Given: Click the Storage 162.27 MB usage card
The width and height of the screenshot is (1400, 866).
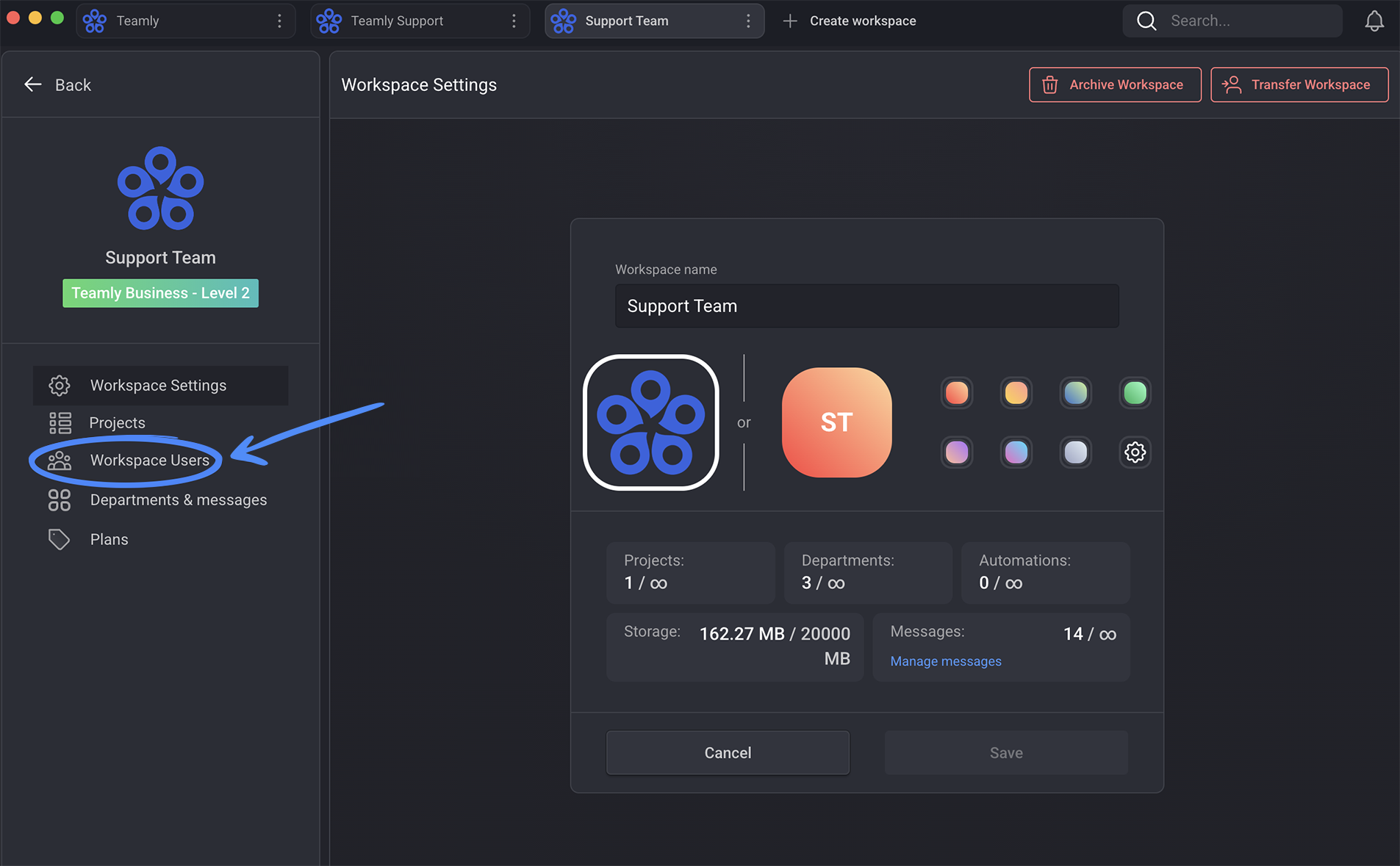Looking at the screenshot, I should point(735,647).
